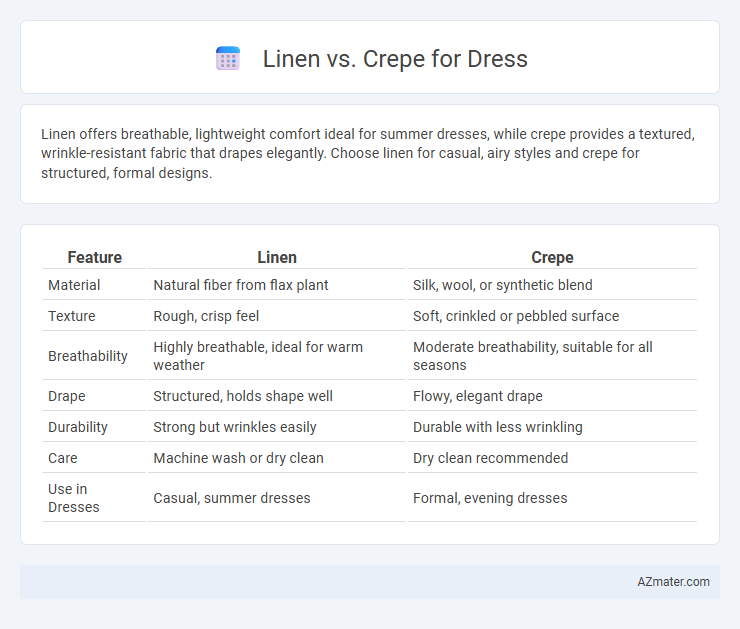
Task: Click the 'Linen' column header
Action: click(277, 257)
